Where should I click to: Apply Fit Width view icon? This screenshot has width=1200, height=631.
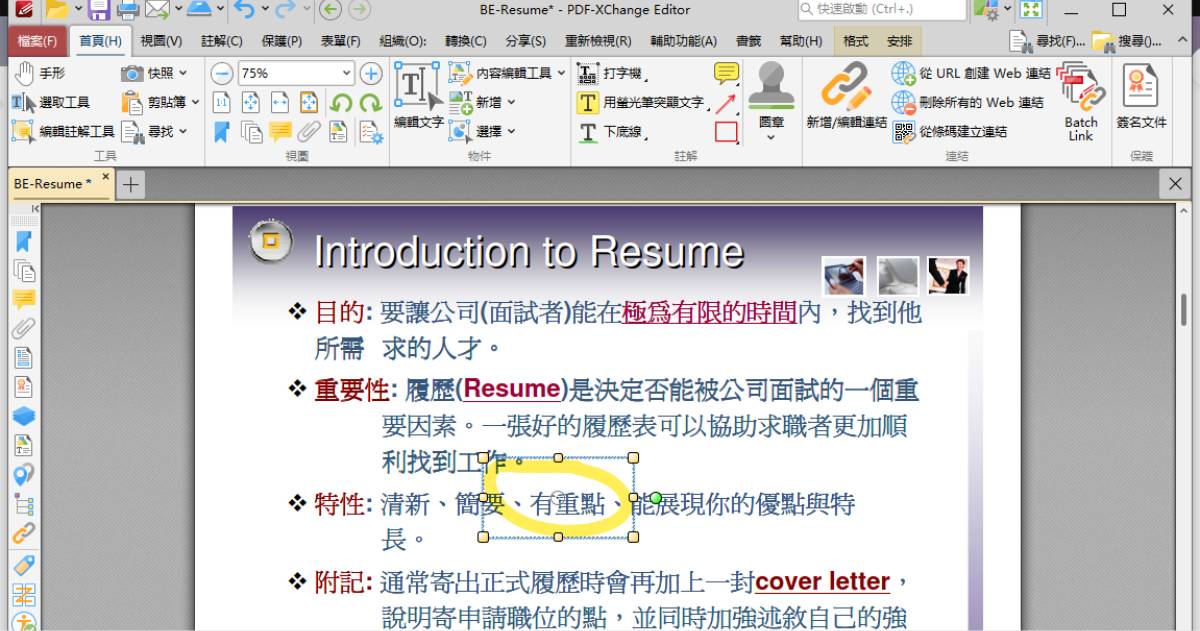tap(280, 102)
